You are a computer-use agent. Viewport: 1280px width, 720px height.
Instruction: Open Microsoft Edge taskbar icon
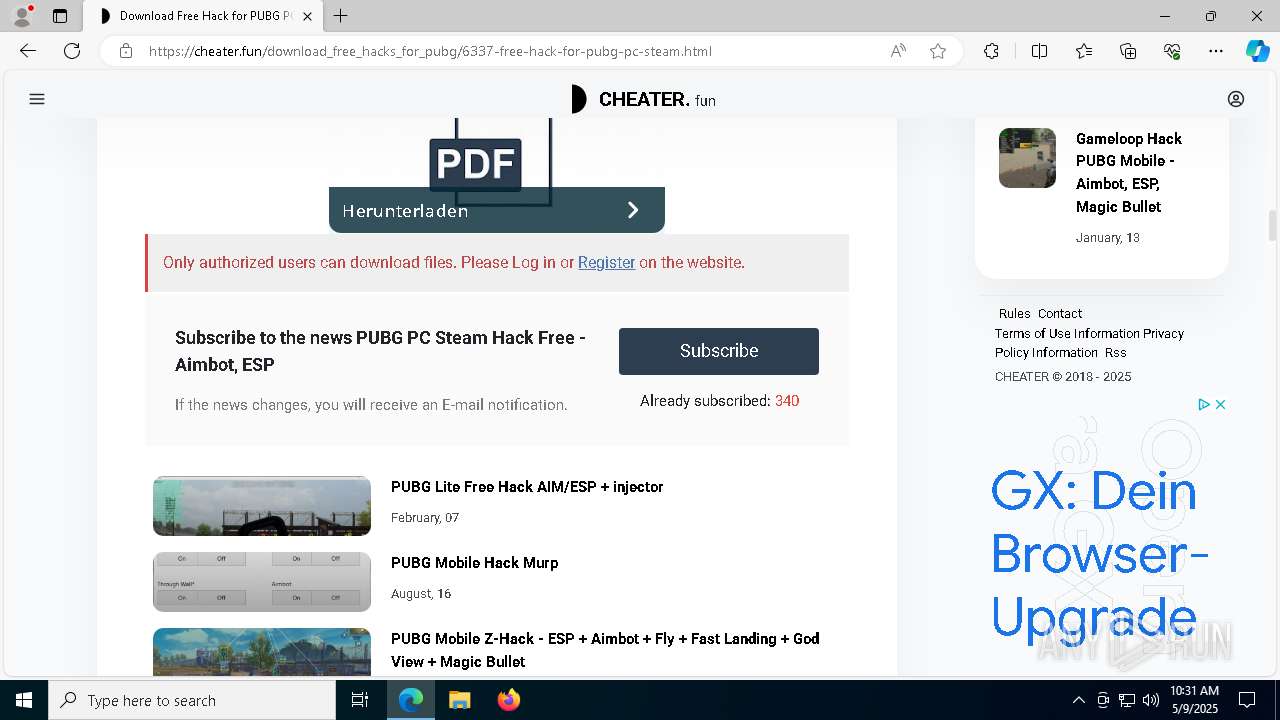[411, 700]
